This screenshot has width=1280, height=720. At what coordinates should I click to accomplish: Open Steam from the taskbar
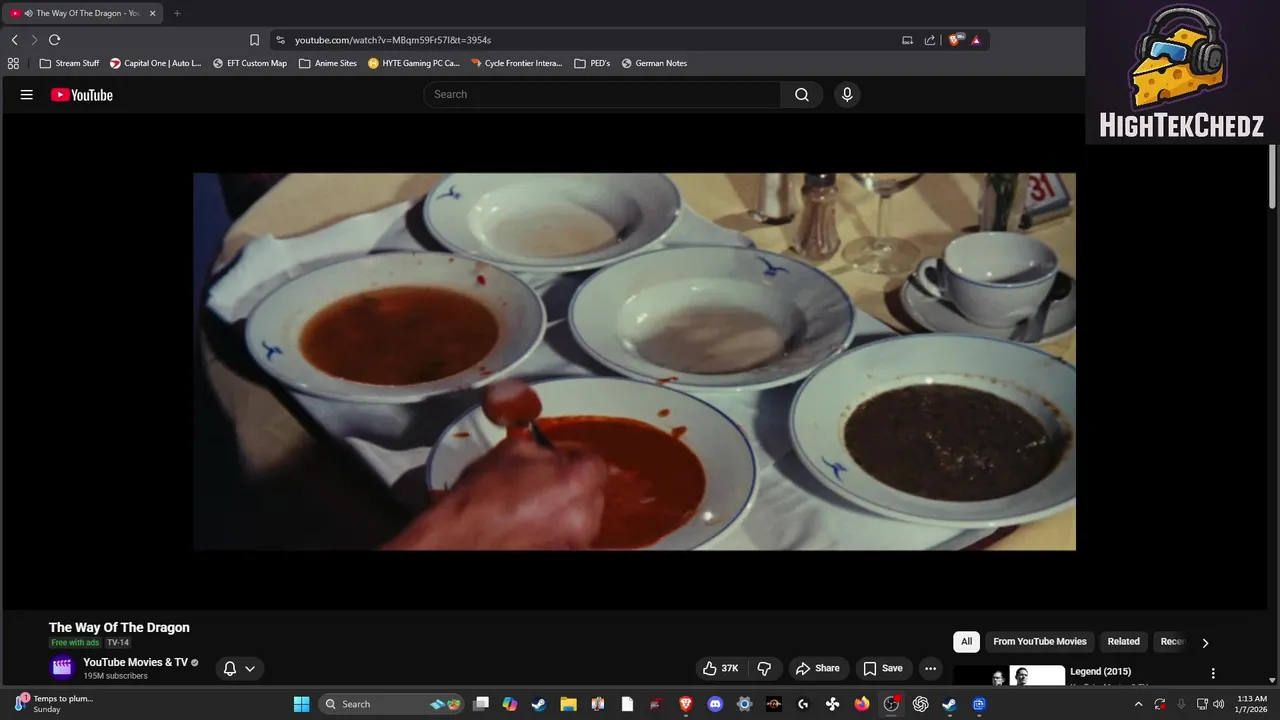point(539,704)
